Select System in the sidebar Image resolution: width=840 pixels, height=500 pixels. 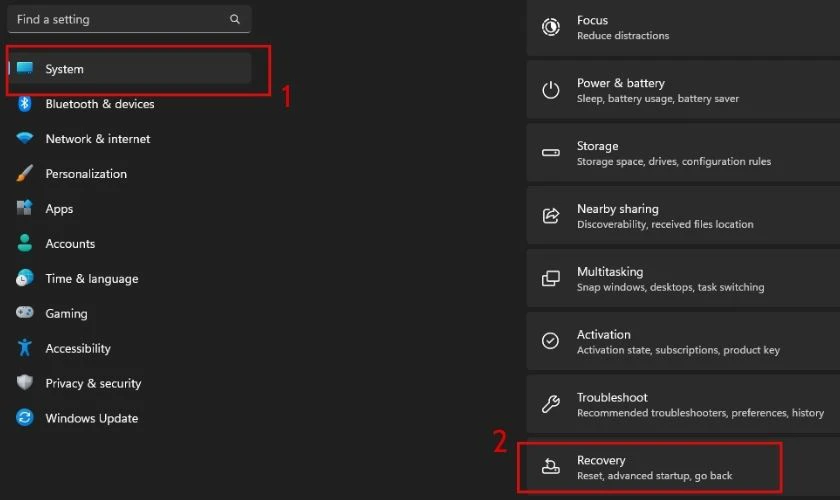click(130, 69)
